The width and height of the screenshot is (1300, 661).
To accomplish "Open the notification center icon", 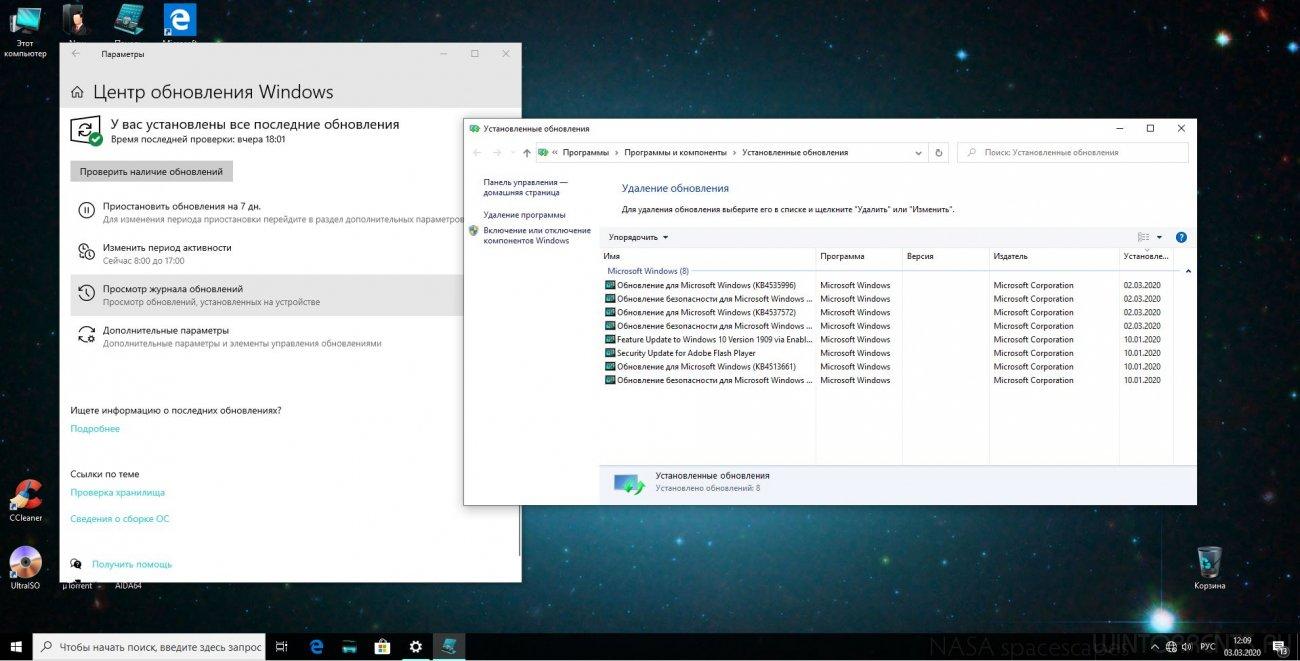I will coord(1279,647).
